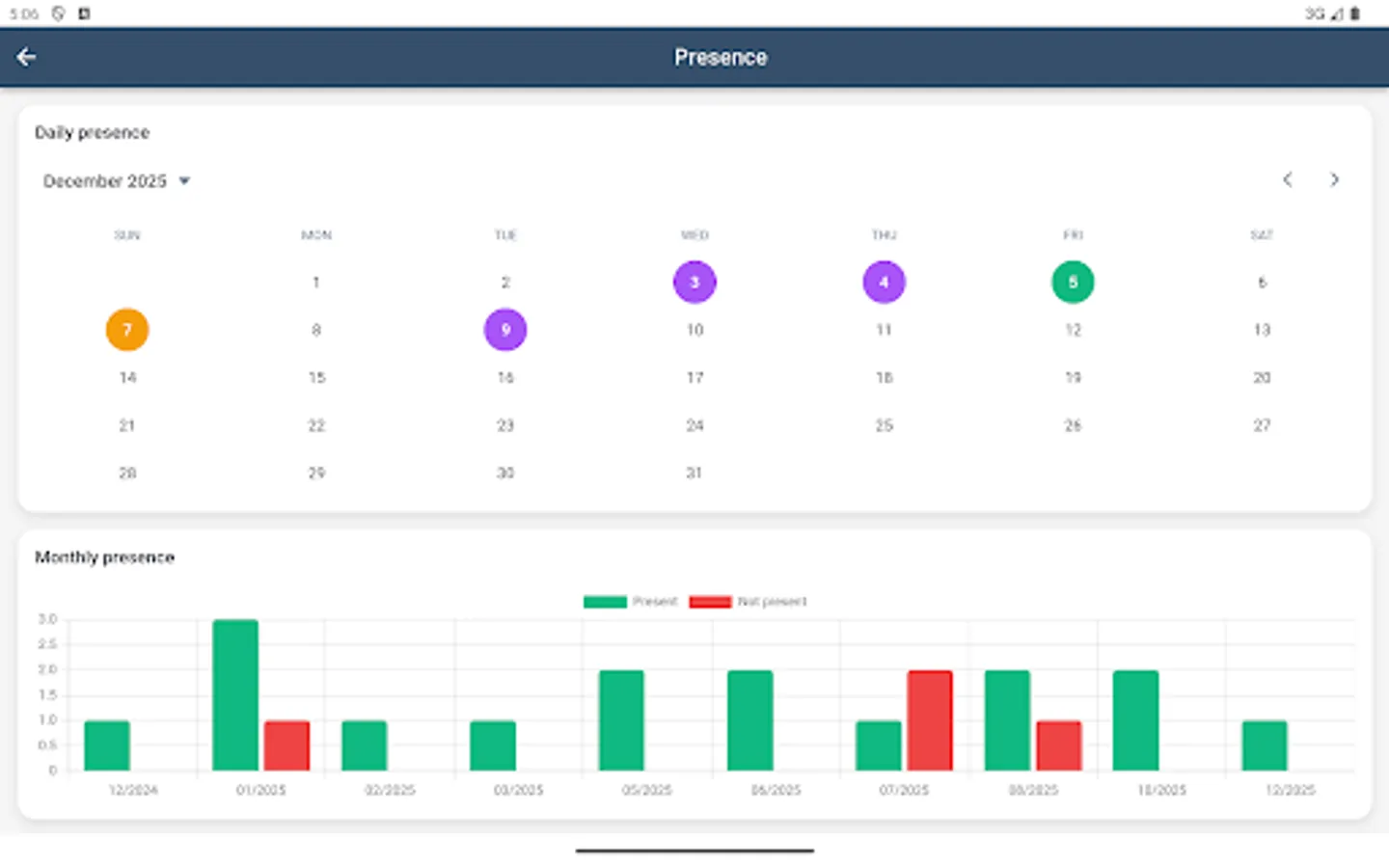The width and height of the screenshot is (1389, 868).
Task: Click the red bar for 07/2025
Action: [930, 720]
